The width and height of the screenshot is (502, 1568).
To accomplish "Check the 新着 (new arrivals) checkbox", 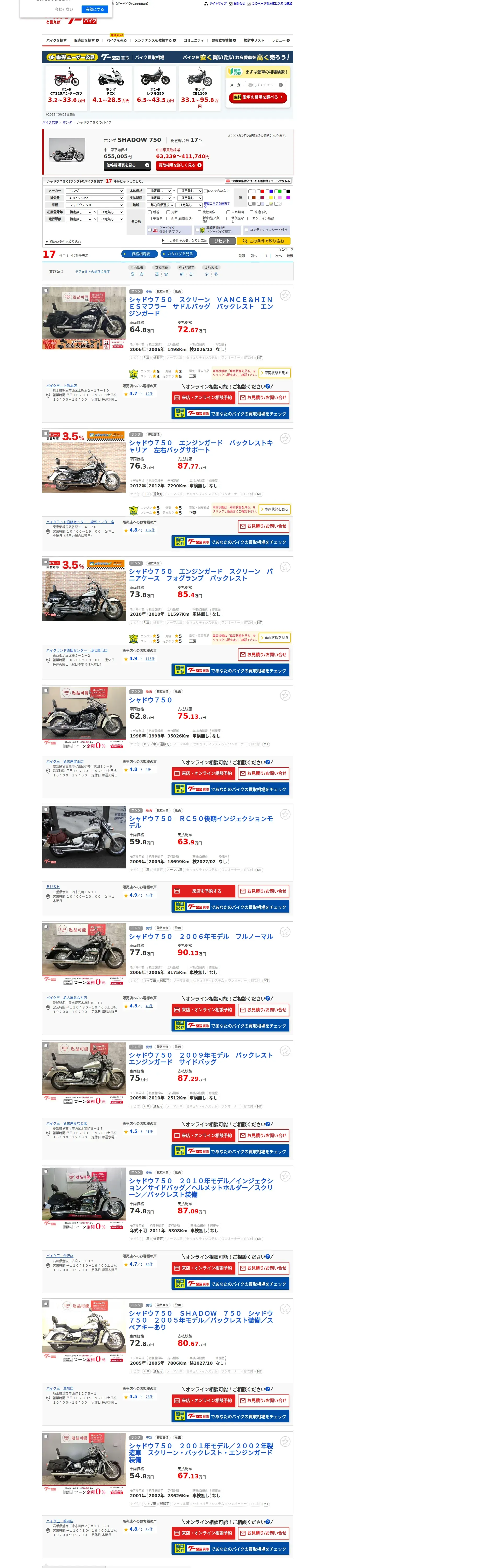I will (150, 212).
